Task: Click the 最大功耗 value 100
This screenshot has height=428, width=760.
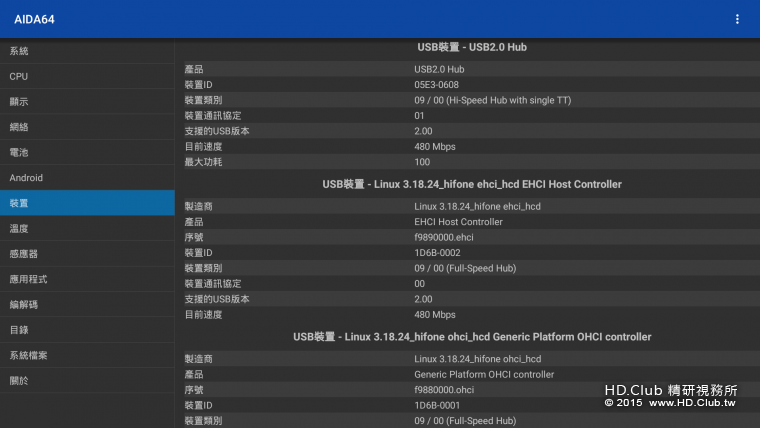Action: [x=422, y=162]
